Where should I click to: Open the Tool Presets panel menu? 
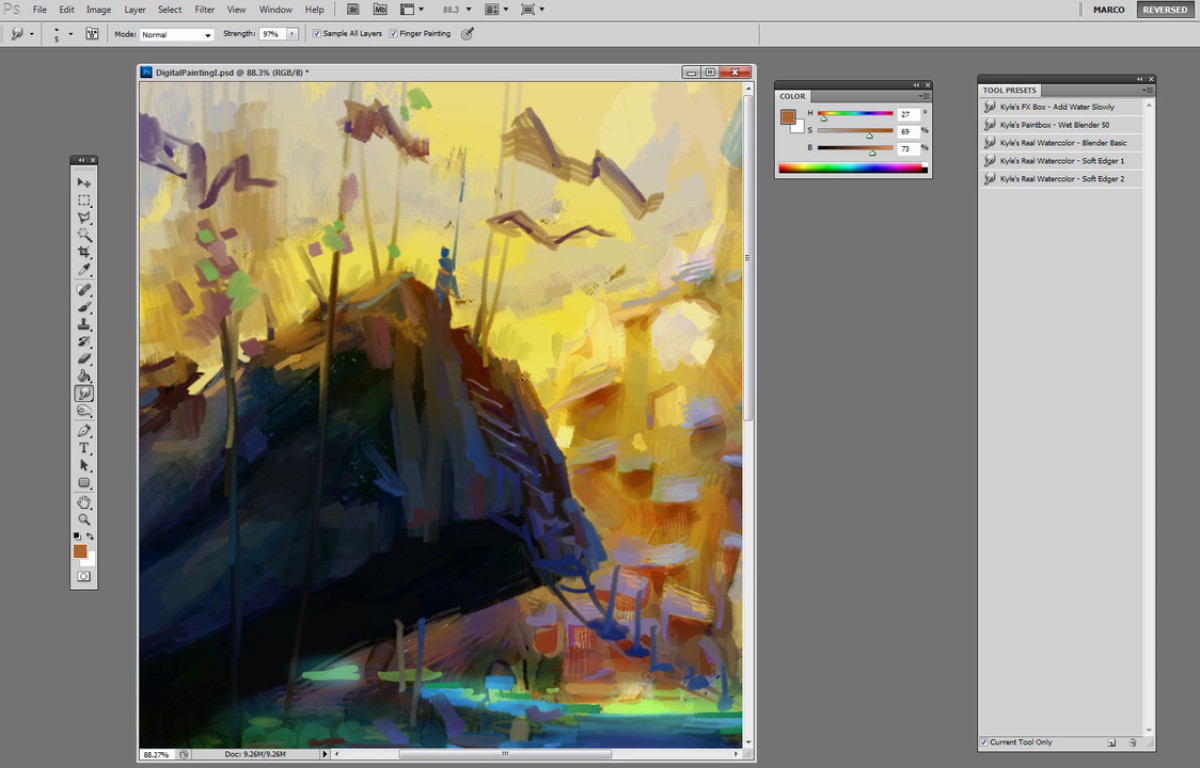pos(1149,90)
